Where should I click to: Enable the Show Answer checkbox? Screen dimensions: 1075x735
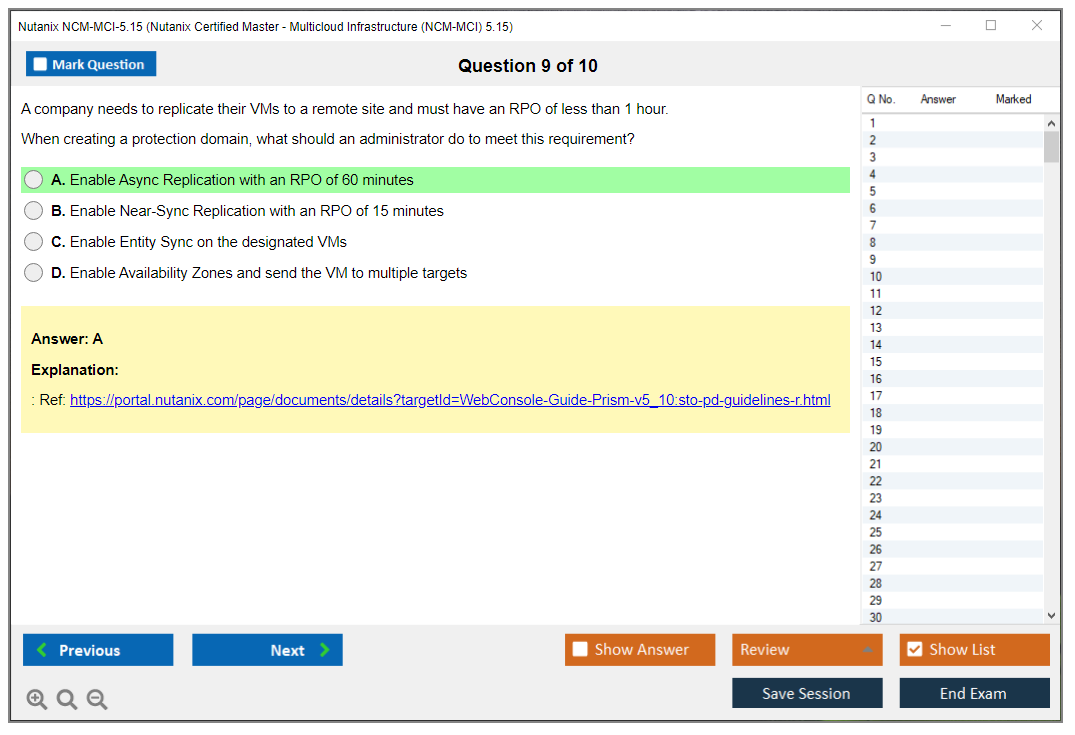581,650
